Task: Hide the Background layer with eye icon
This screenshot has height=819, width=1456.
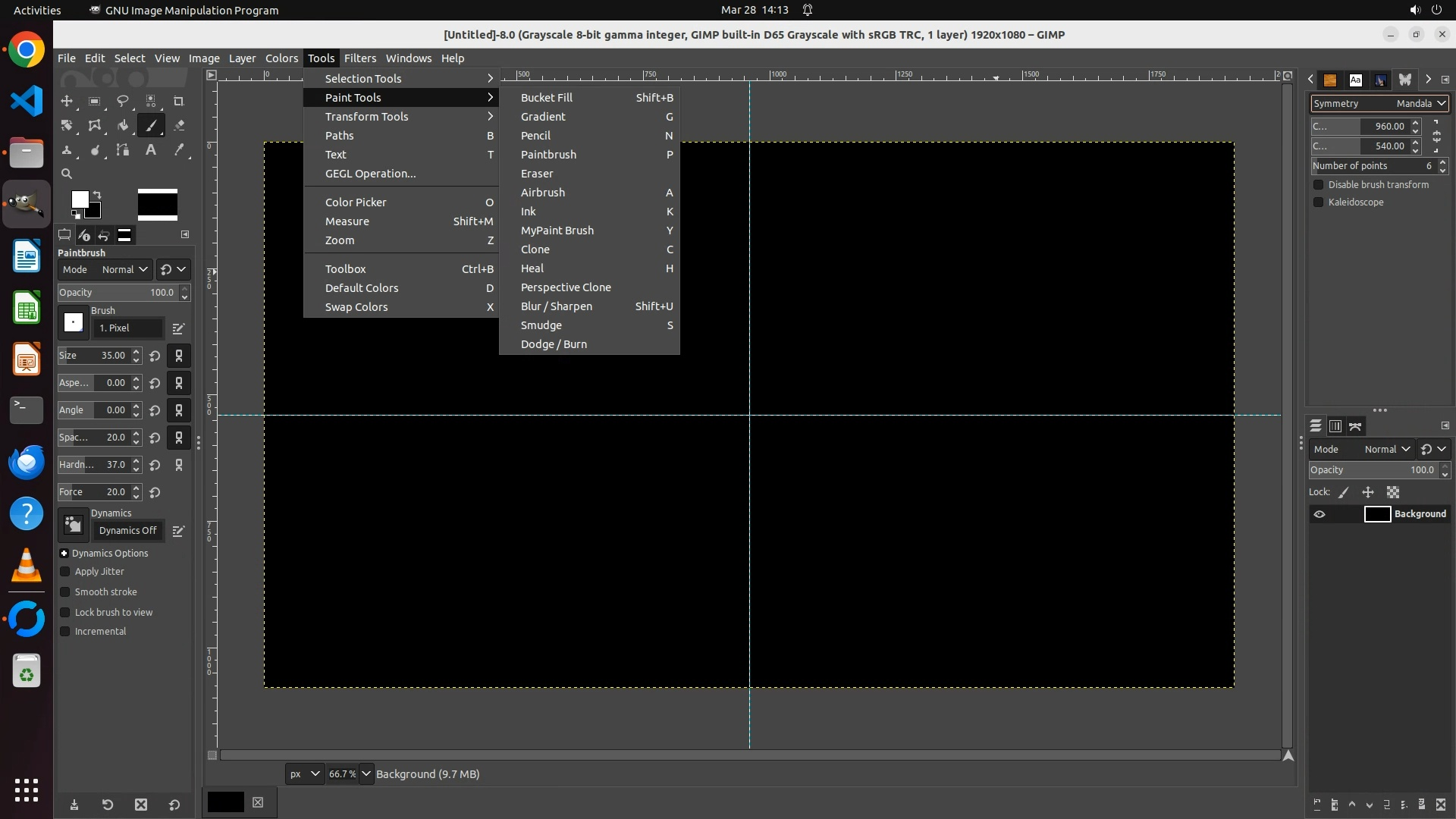Action: click(1319, 514)
